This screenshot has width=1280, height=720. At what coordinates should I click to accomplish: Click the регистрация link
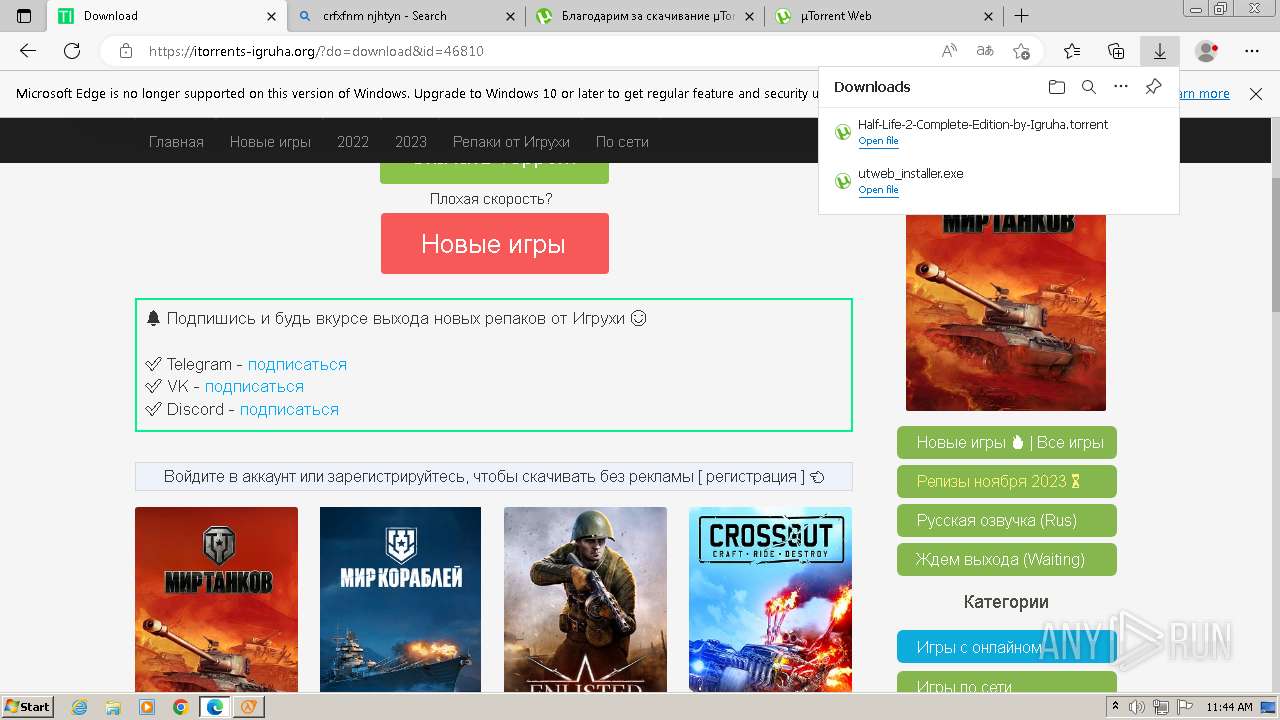click(x=751, y=477)
